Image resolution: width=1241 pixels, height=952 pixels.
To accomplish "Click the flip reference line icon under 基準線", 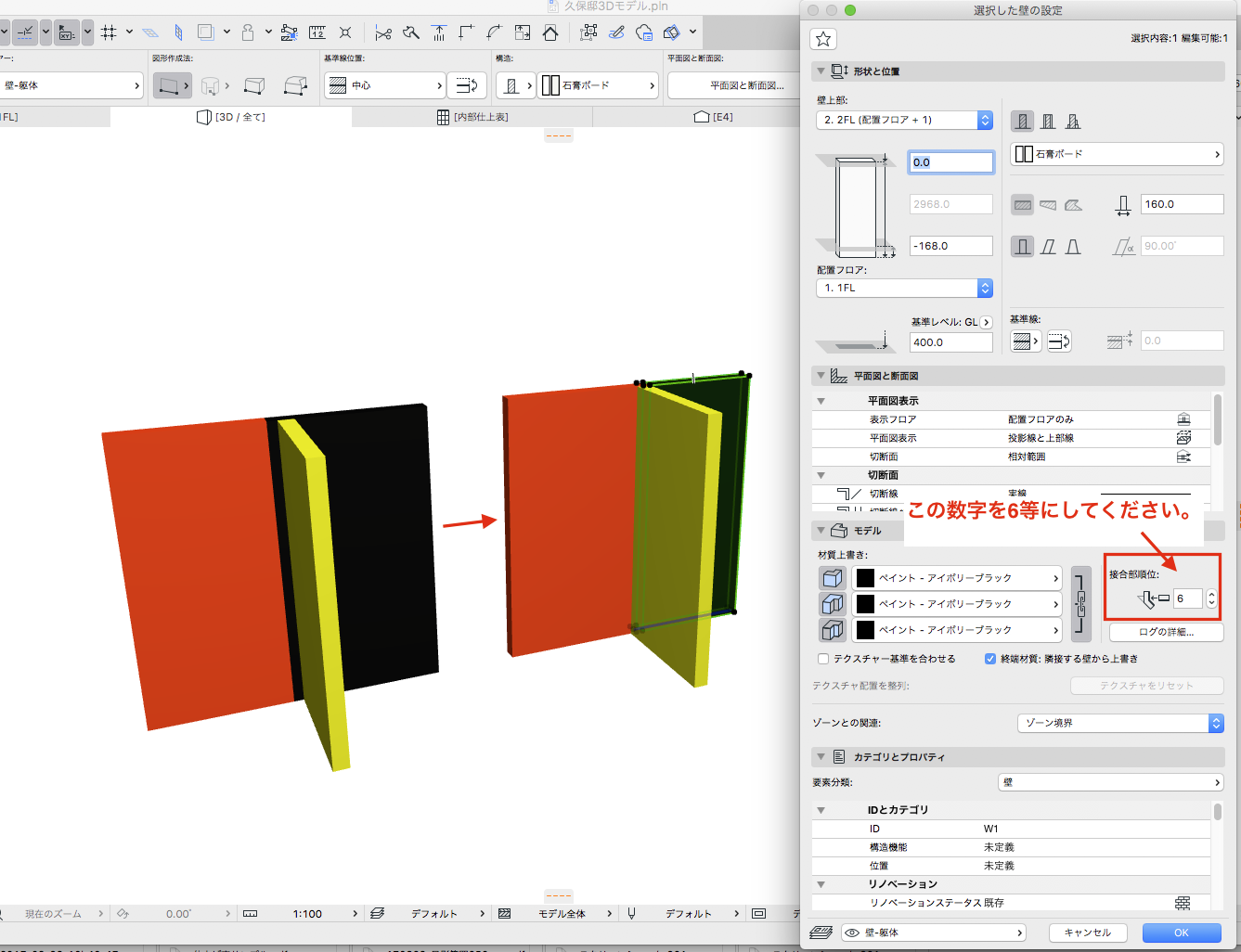I will (x=1058, y=342).
